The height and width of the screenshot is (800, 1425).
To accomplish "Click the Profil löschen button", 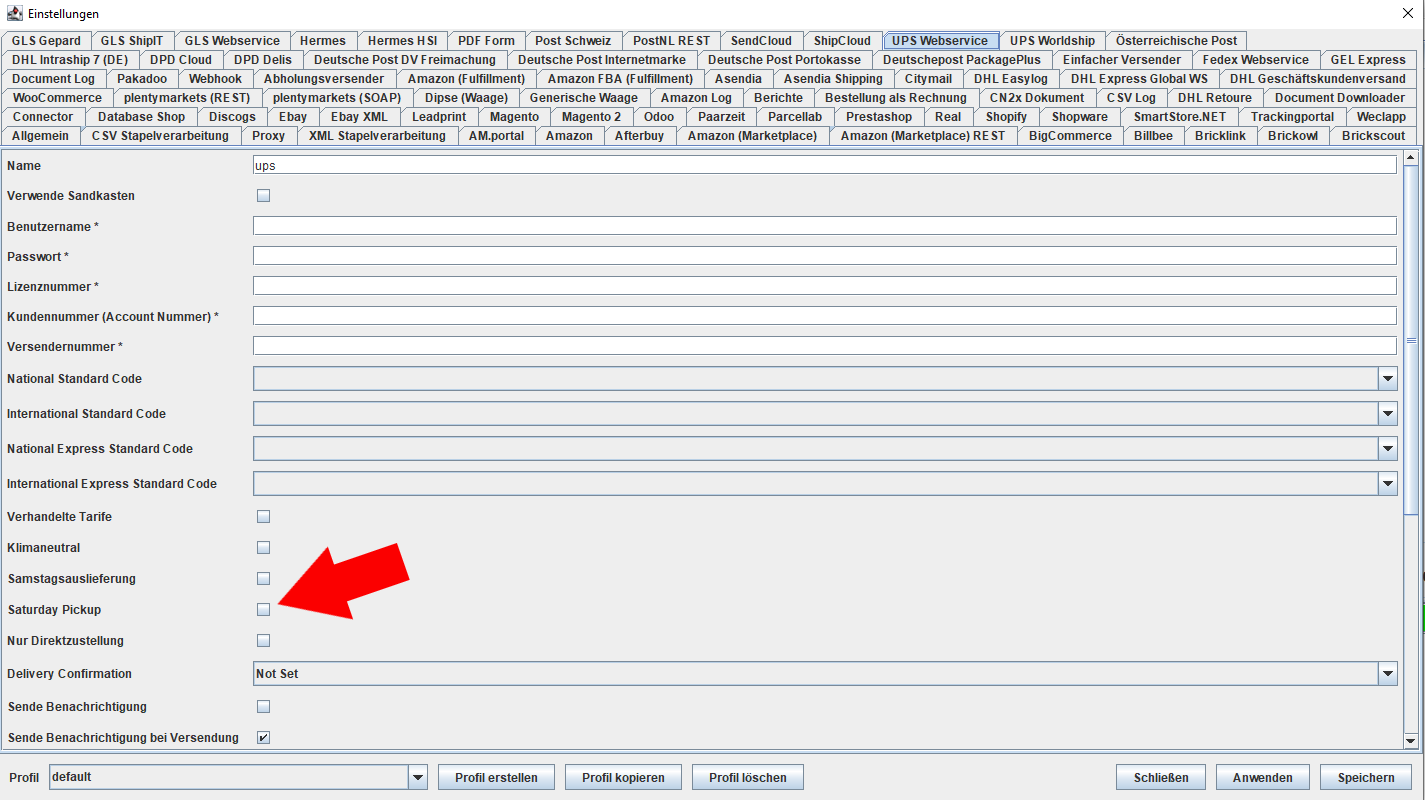I will (748, 777).
